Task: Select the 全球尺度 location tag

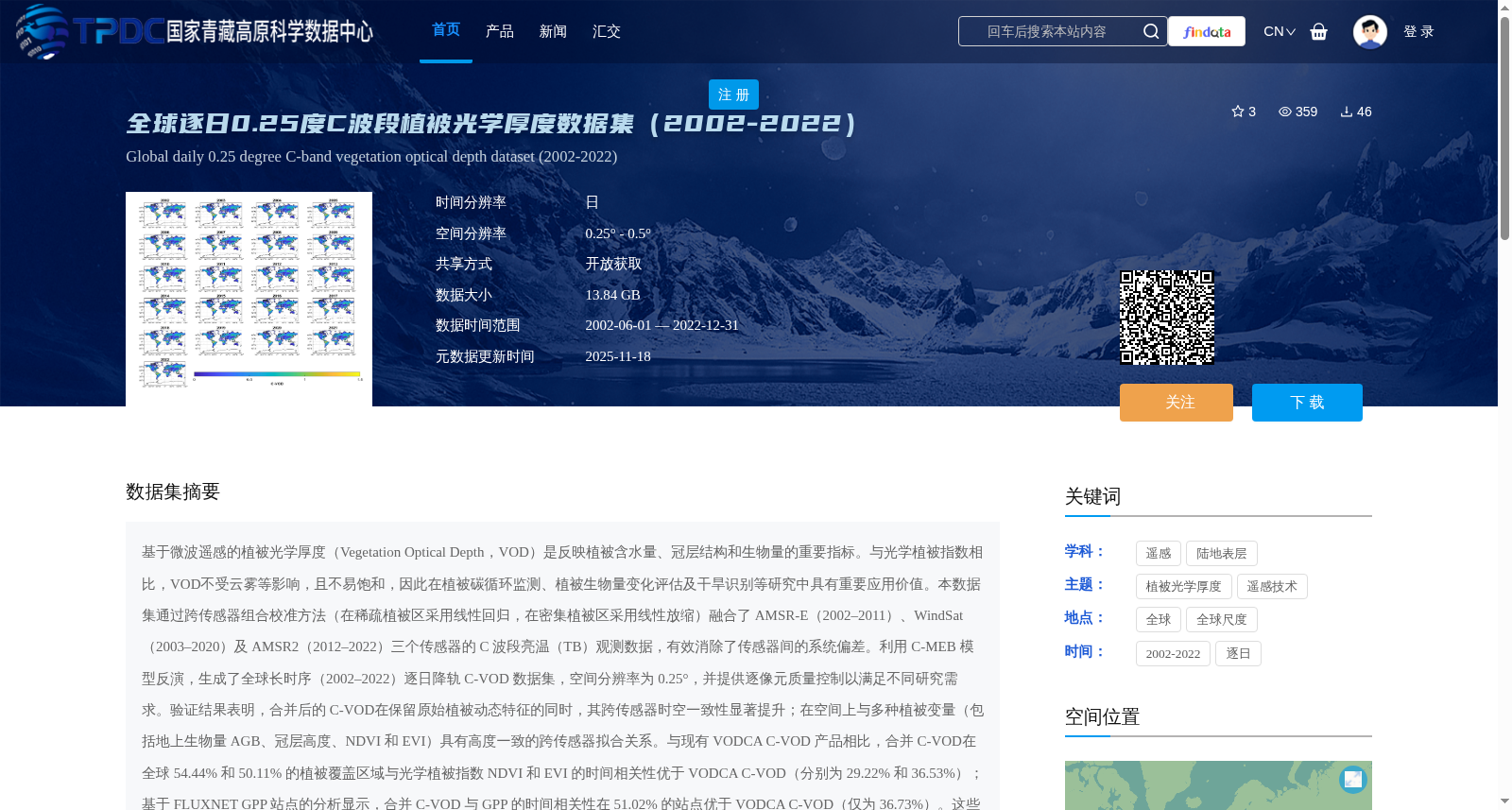Action: click(1222, 620)
